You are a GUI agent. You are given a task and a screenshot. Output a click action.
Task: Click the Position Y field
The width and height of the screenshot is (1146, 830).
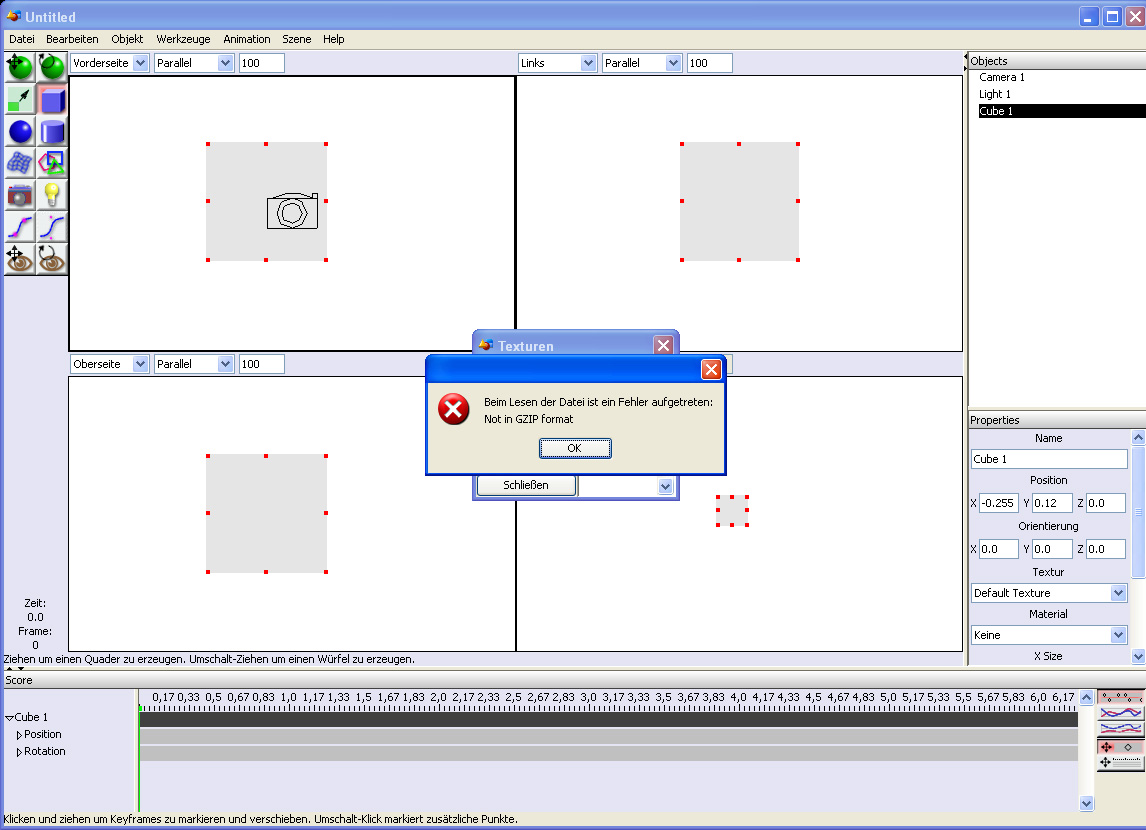[1052, 503]
